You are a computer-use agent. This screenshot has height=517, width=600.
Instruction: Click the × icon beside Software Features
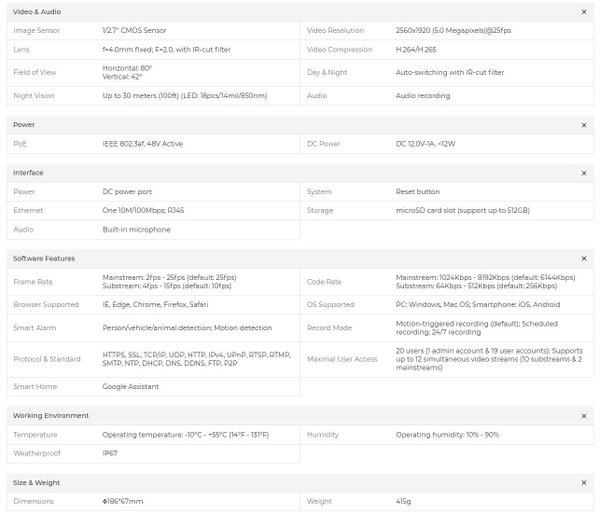point(584,258)
